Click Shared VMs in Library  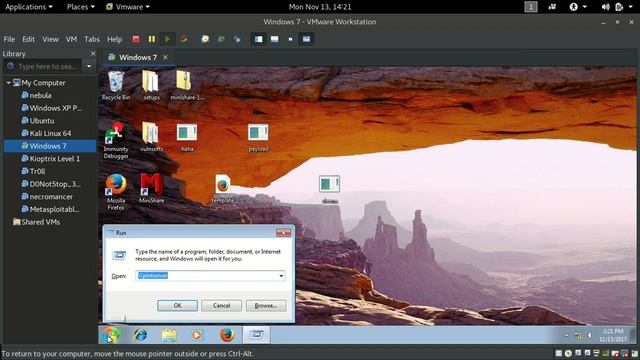[x=36, y=222]
